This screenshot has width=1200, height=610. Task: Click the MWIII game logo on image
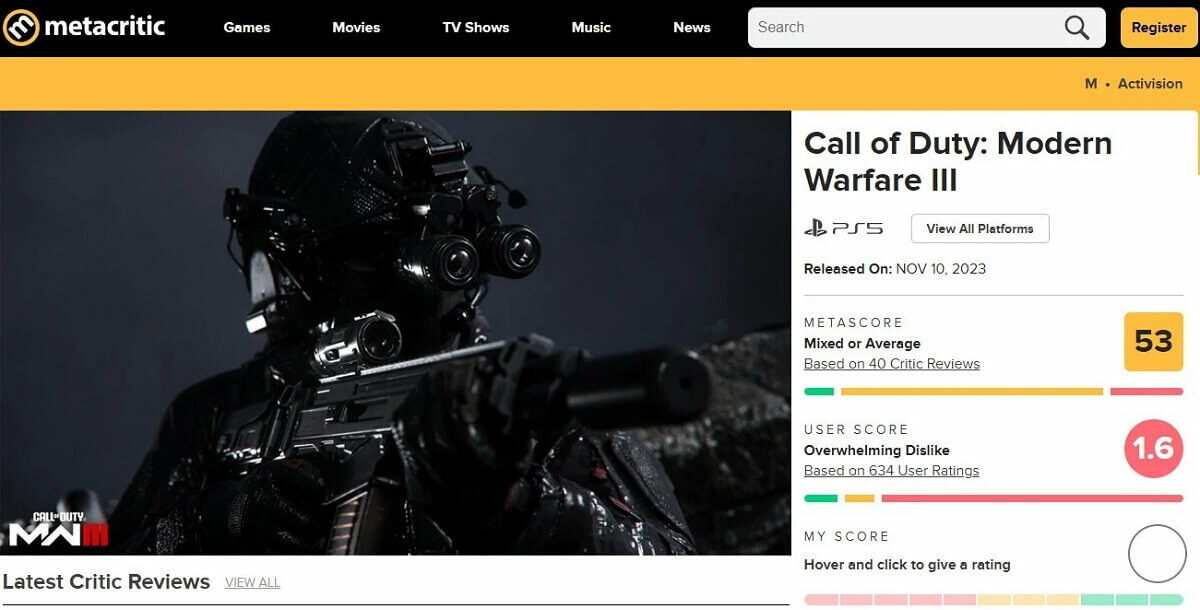click(x=58, y=530)
